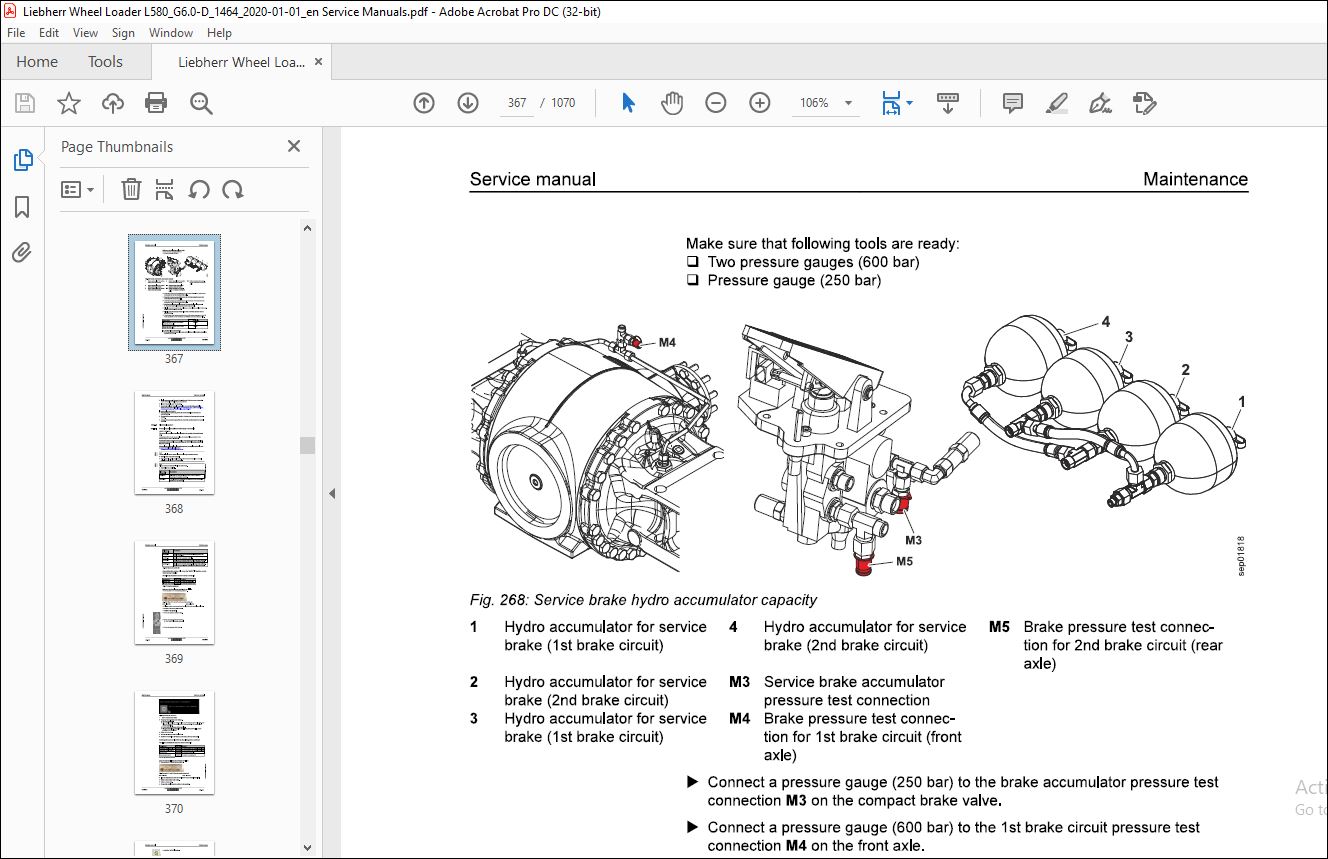Collapse the navigation pane with arrow
The image size is (1328, 859).
(332, 493)
